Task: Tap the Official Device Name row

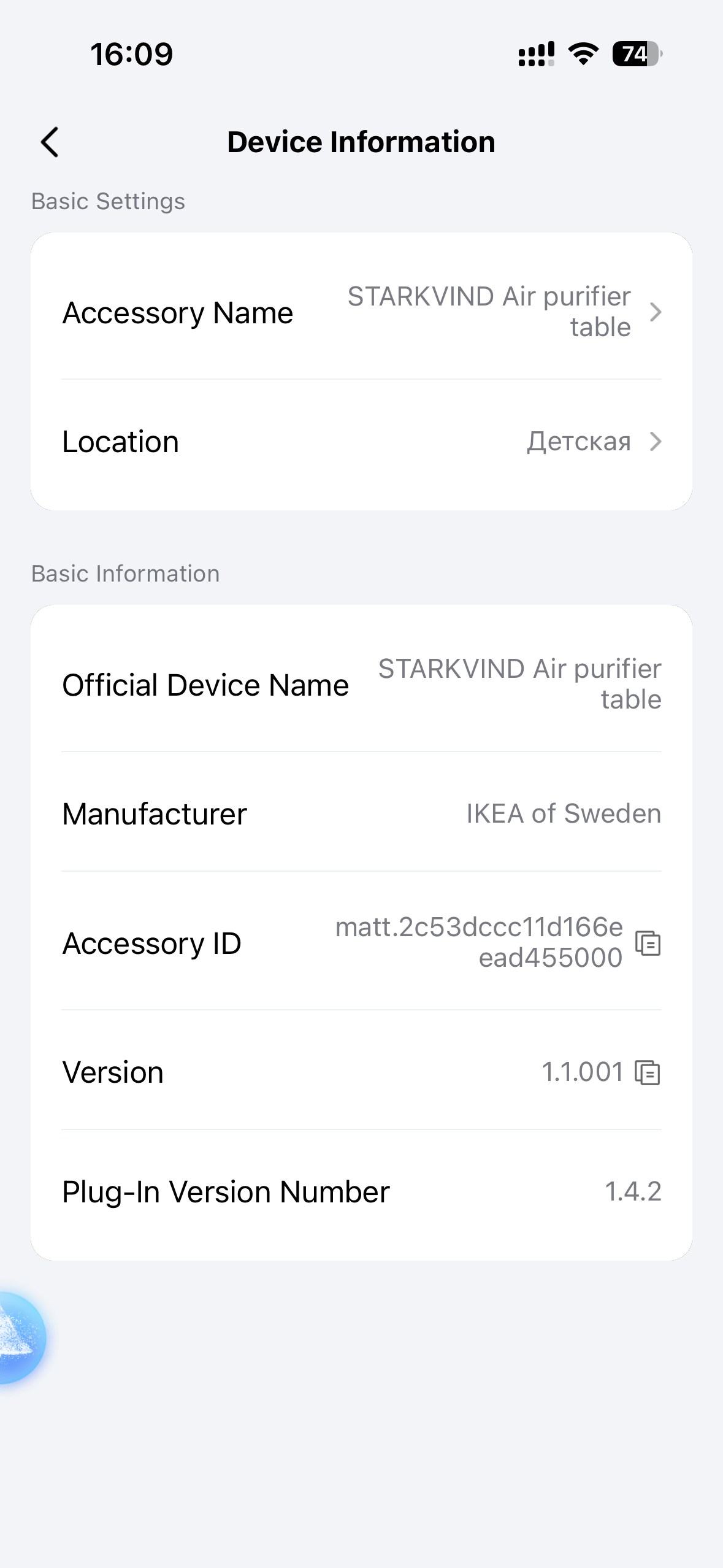Action: (361, 685)
